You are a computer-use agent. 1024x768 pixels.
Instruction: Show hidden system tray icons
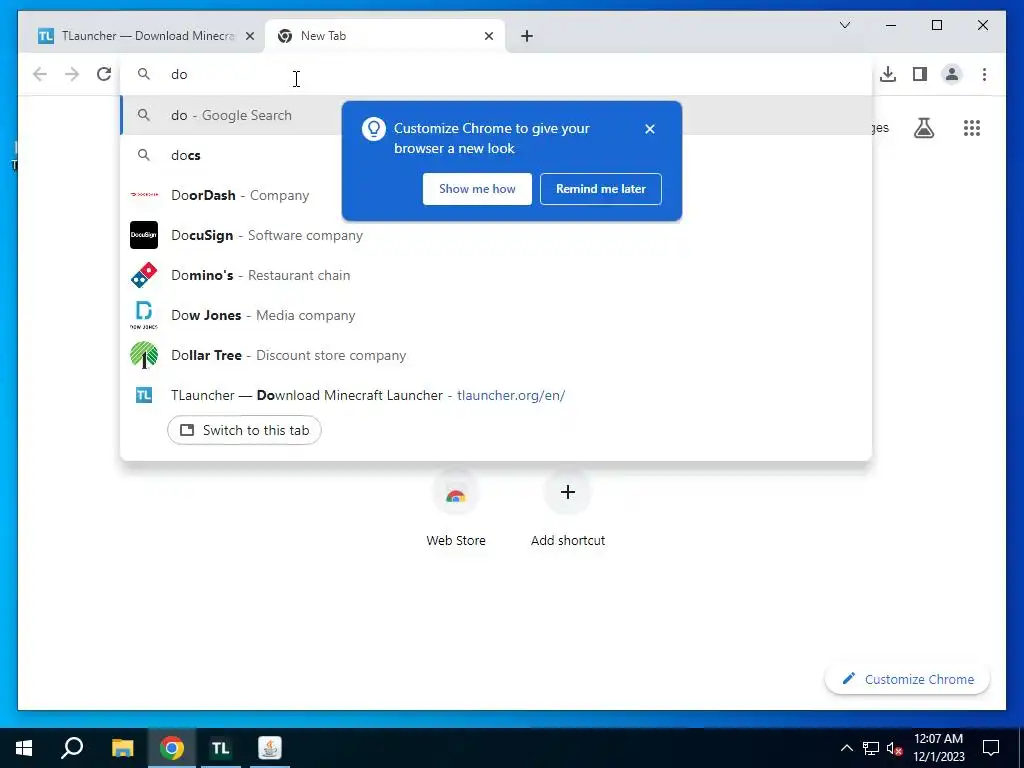(x=846, y=748)
